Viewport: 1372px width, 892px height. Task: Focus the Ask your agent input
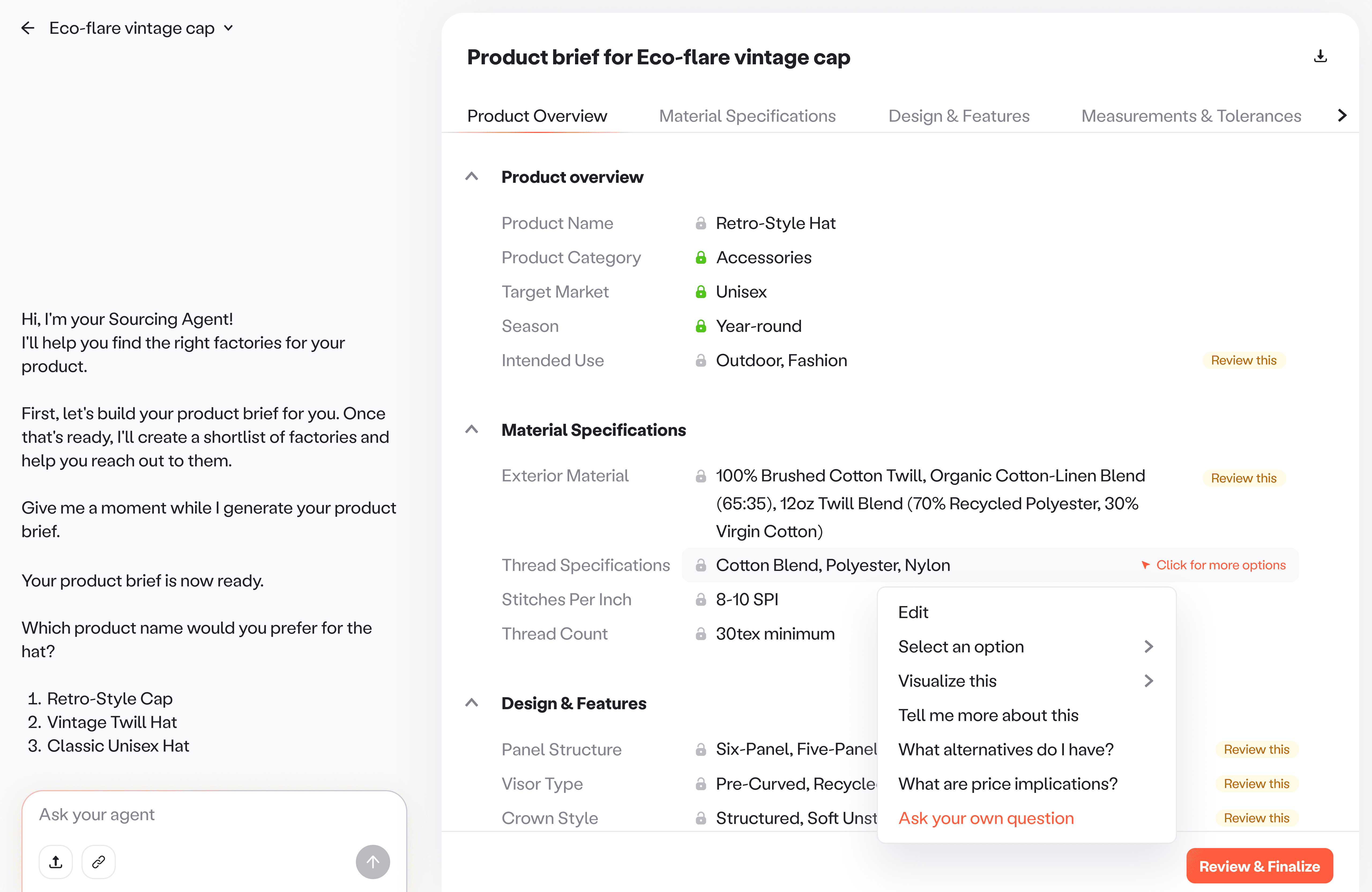[213, 814]
